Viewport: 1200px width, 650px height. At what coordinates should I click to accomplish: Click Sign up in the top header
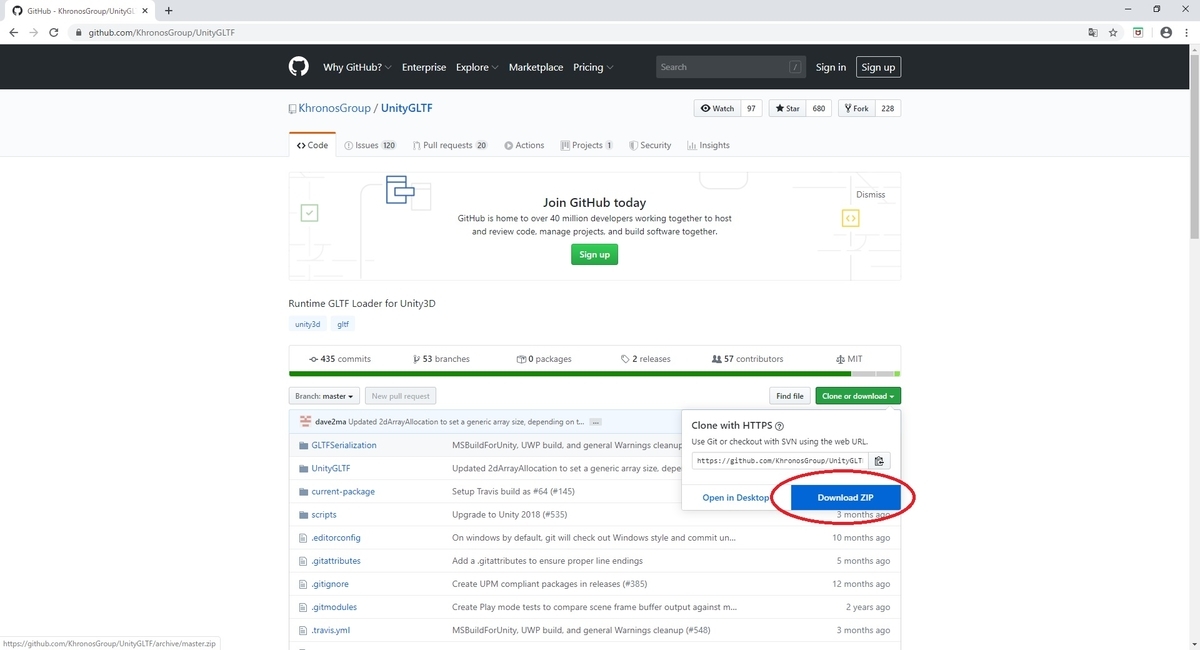point(878,67)
